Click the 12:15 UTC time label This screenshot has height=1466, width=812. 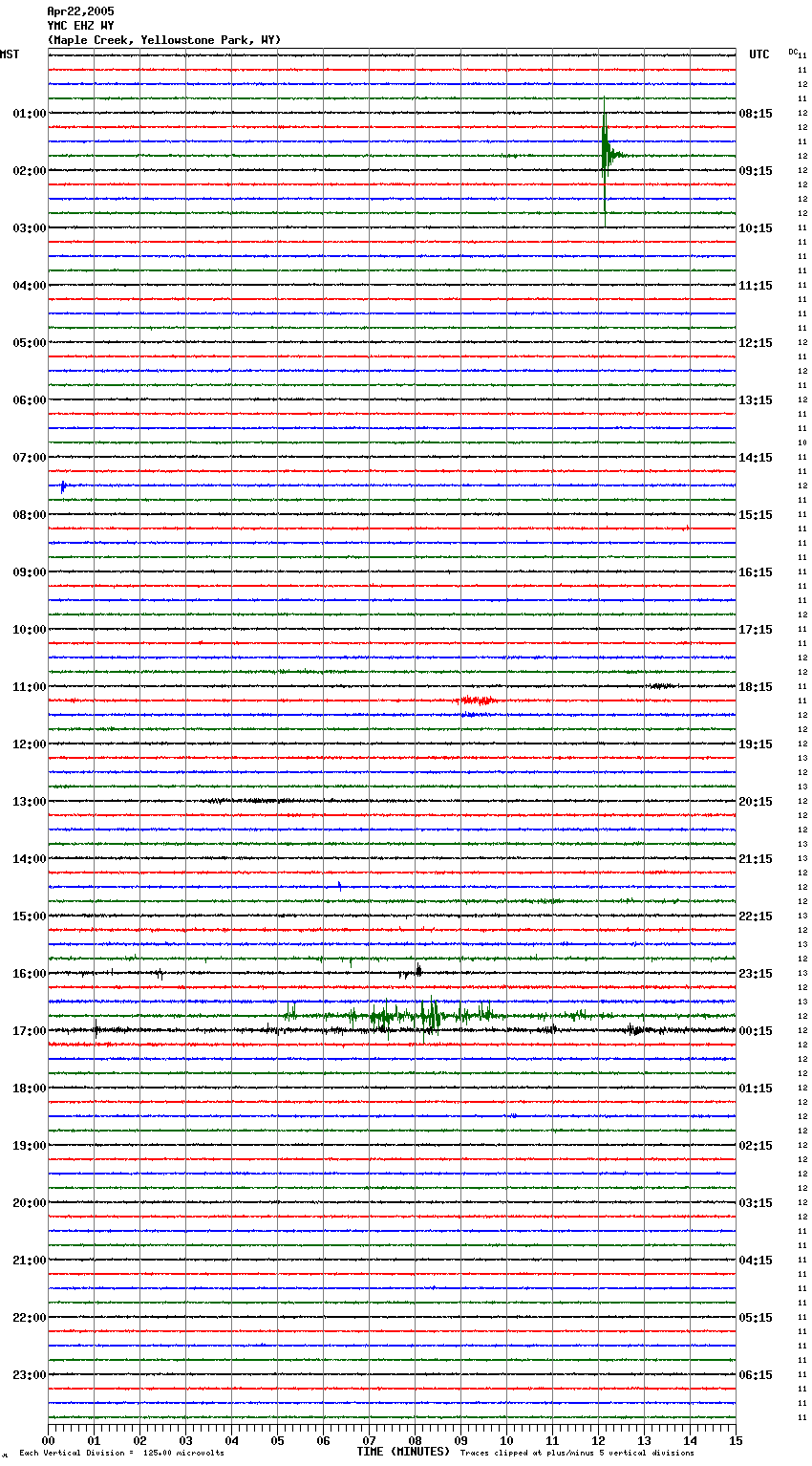point(756,343)
